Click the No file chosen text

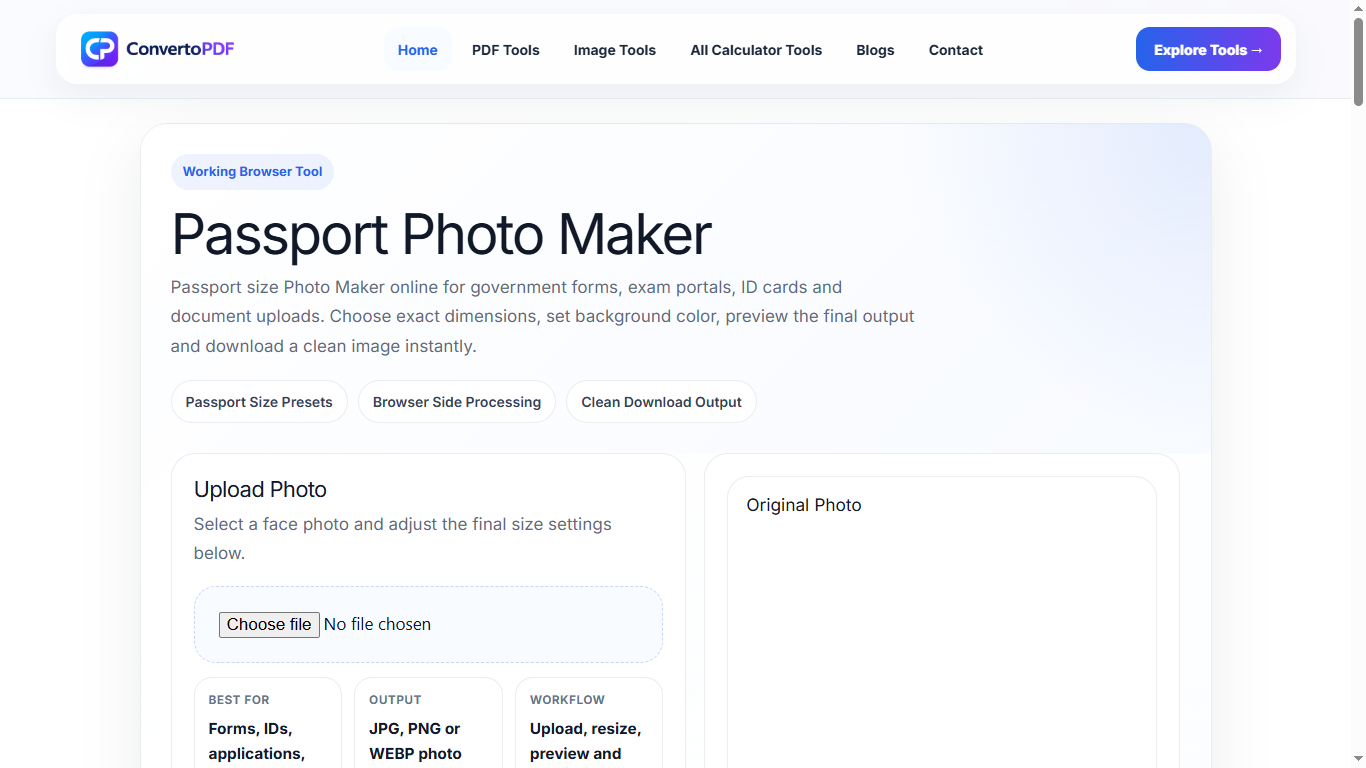click(377, 624)
